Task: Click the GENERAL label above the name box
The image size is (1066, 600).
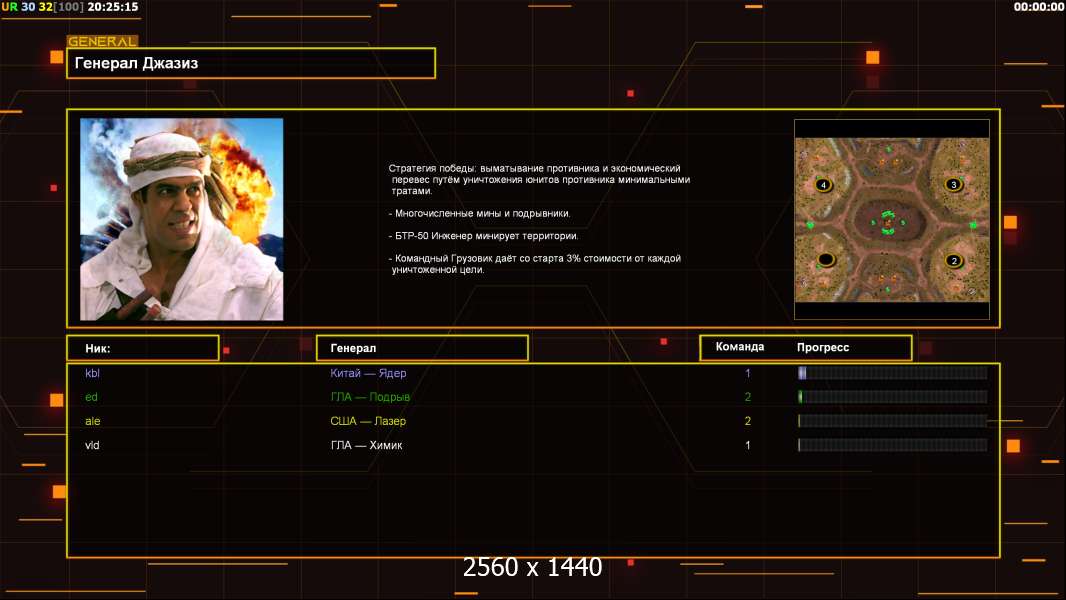Action: (102, 42)
